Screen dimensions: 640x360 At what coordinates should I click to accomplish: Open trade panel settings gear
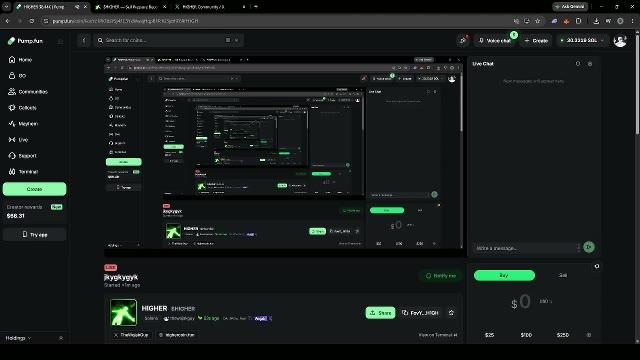click(x=597, y=266)
